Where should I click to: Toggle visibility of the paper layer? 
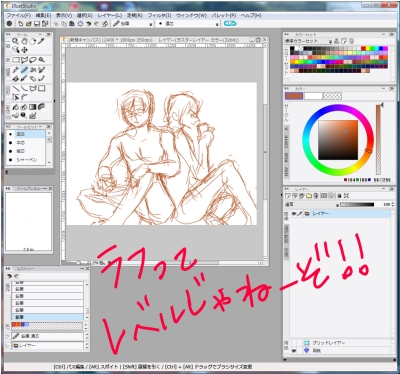[x=294, y=350]
